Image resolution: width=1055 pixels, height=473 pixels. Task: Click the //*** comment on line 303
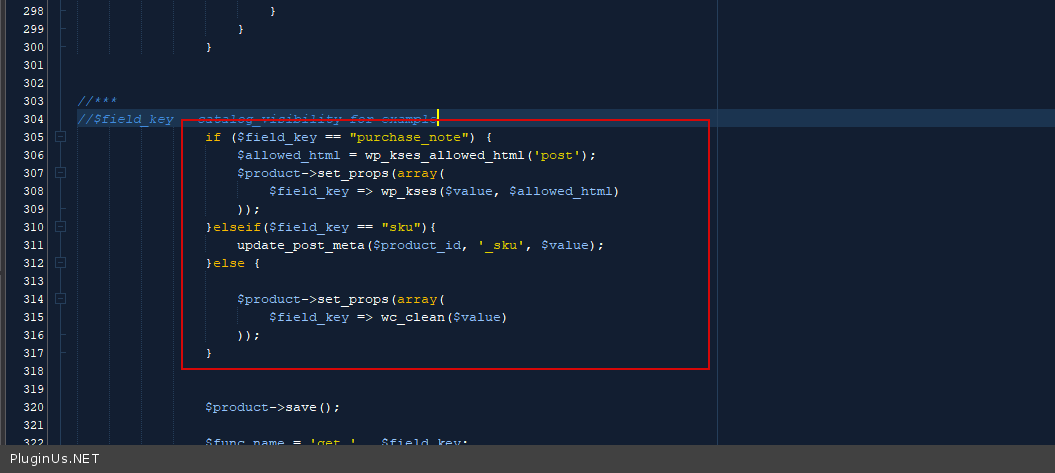(x=97, y=101)
